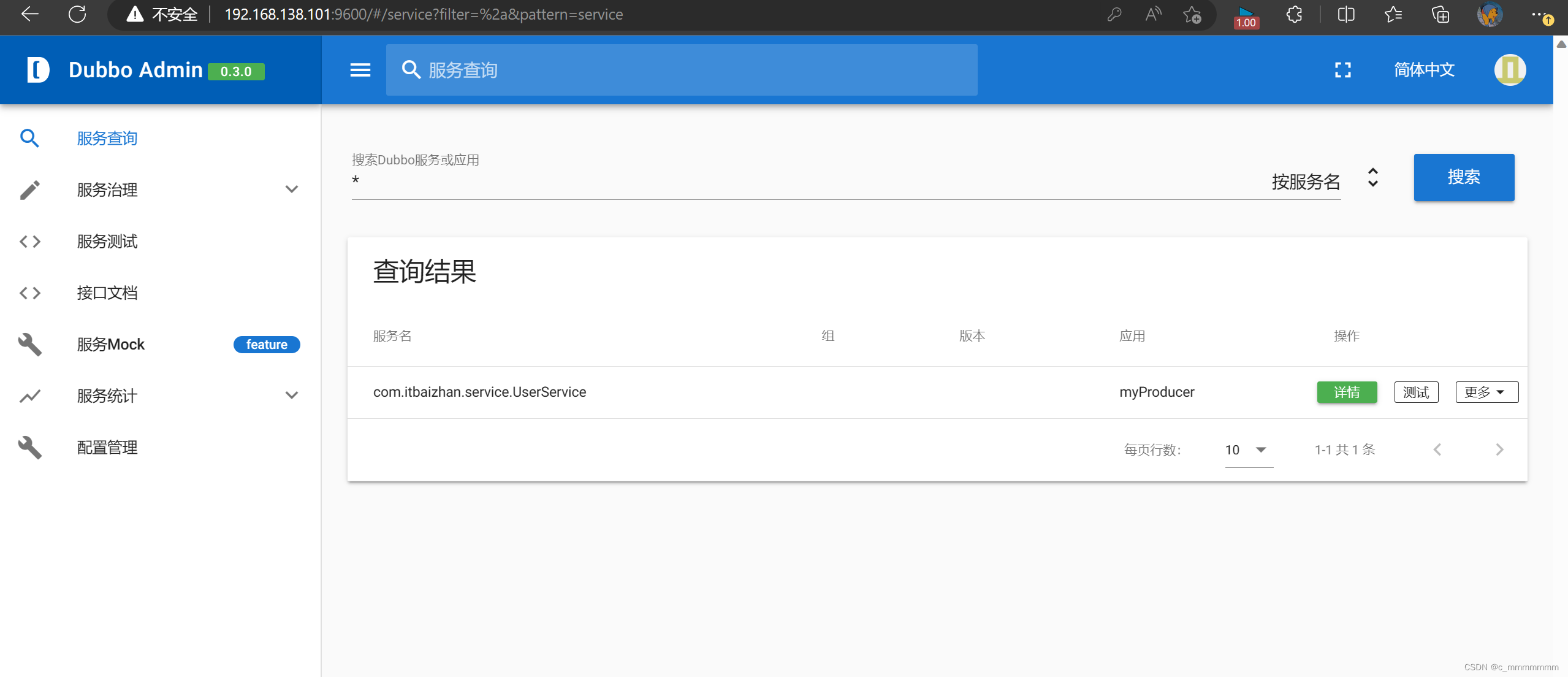Click the pencil icon for 服务治理
This screenshot has height=677, width=1568.
tap(29, 190)
